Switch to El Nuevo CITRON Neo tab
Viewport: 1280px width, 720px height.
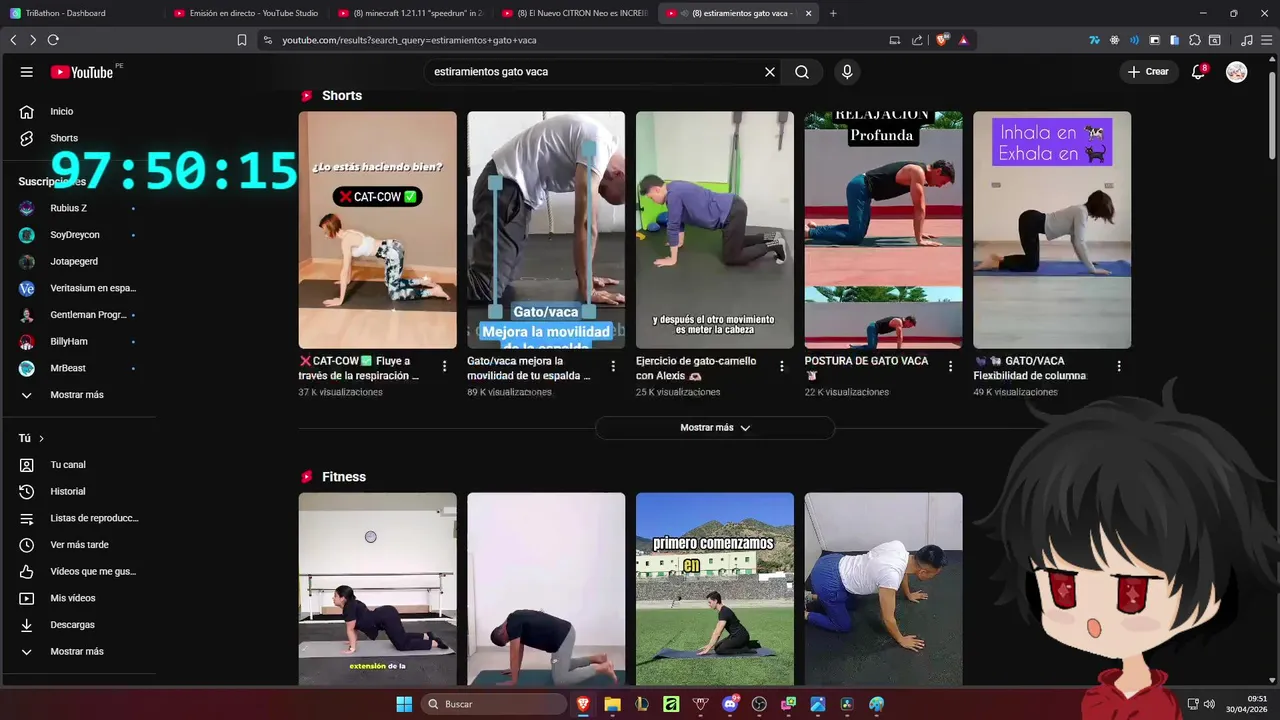575,13
